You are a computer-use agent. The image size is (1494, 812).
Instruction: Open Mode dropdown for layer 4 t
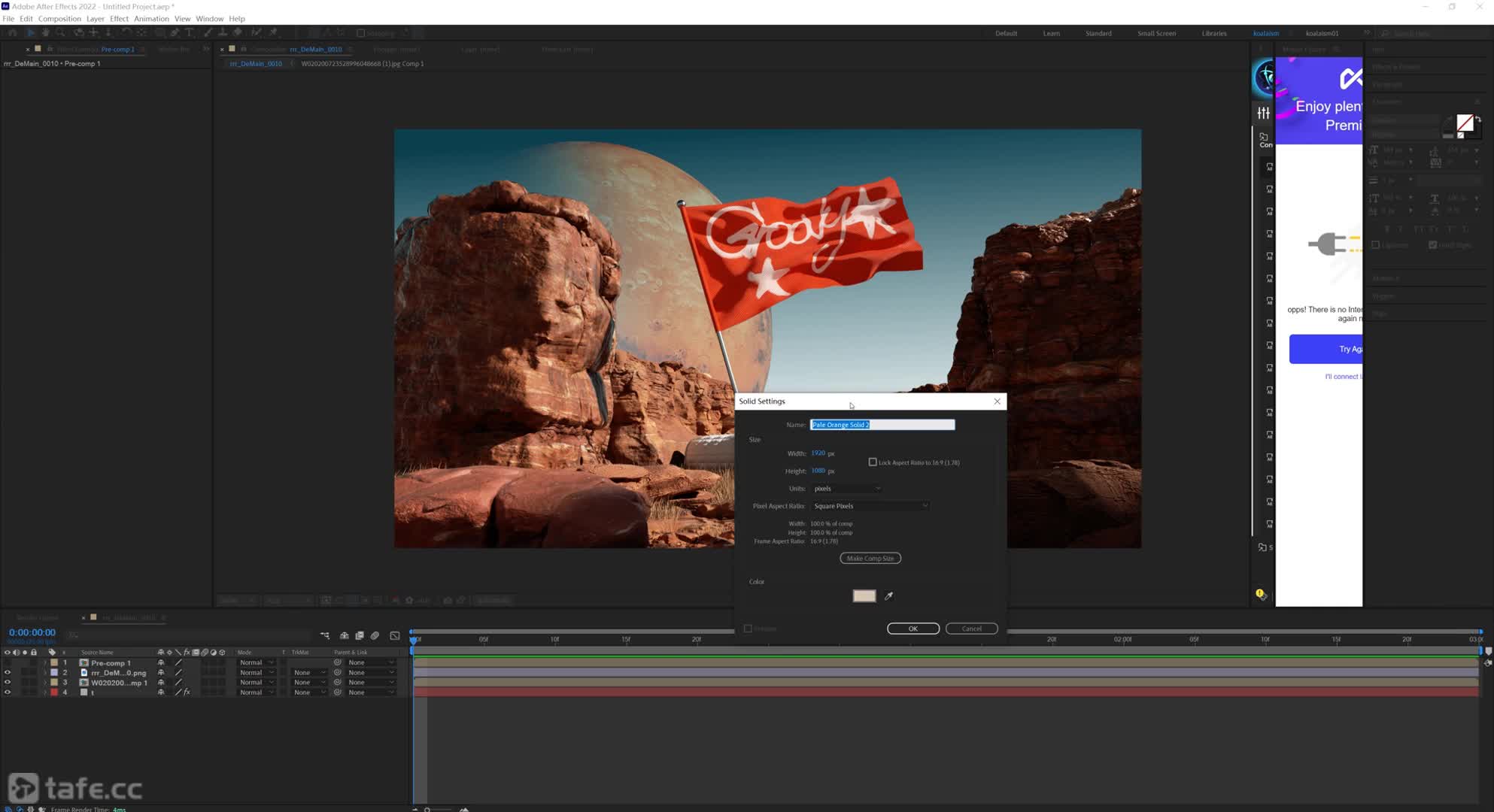pos(256,692)
